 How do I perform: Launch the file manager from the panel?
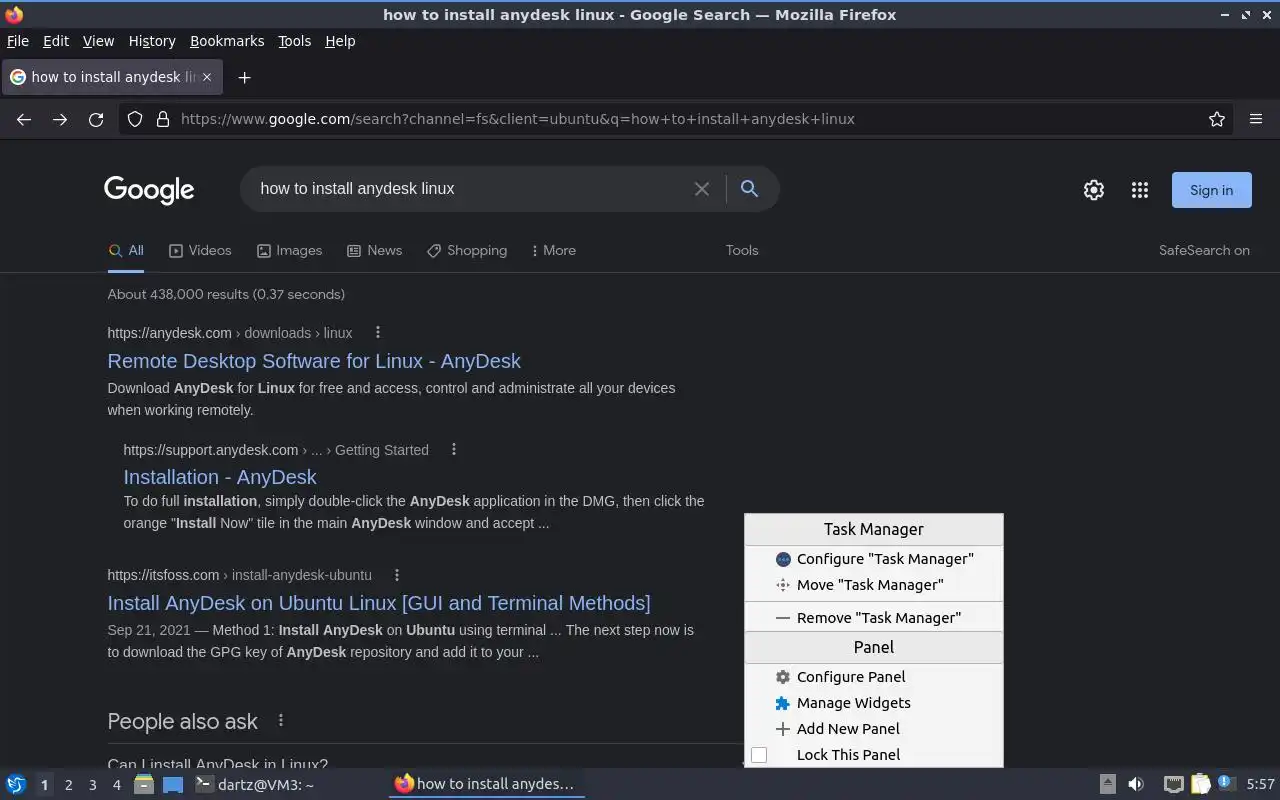point(144,784)
